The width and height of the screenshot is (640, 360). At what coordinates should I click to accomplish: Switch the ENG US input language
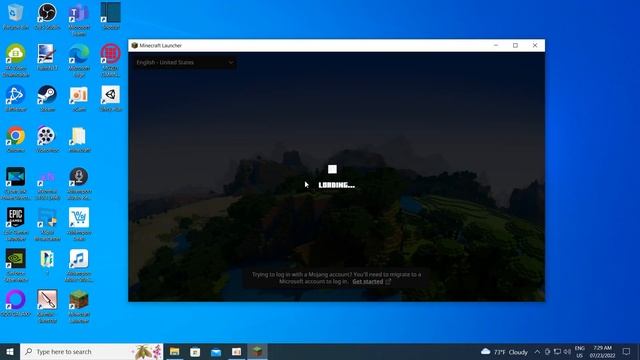pos(579,351)
